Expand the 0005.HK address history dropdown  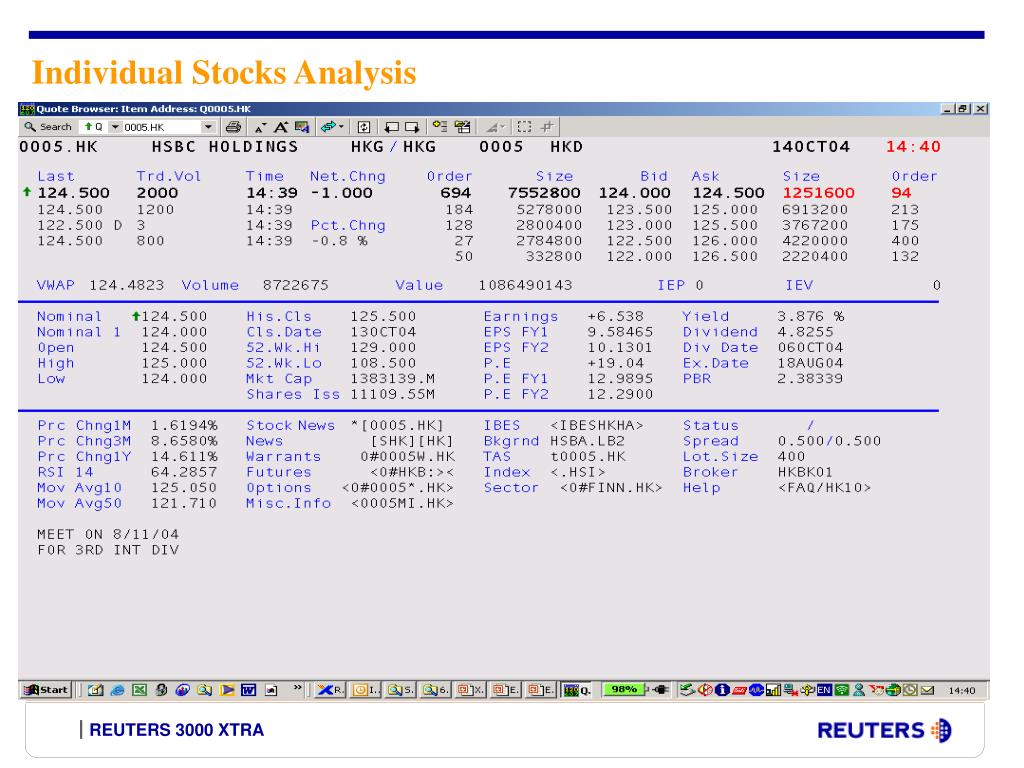[208, 127]
